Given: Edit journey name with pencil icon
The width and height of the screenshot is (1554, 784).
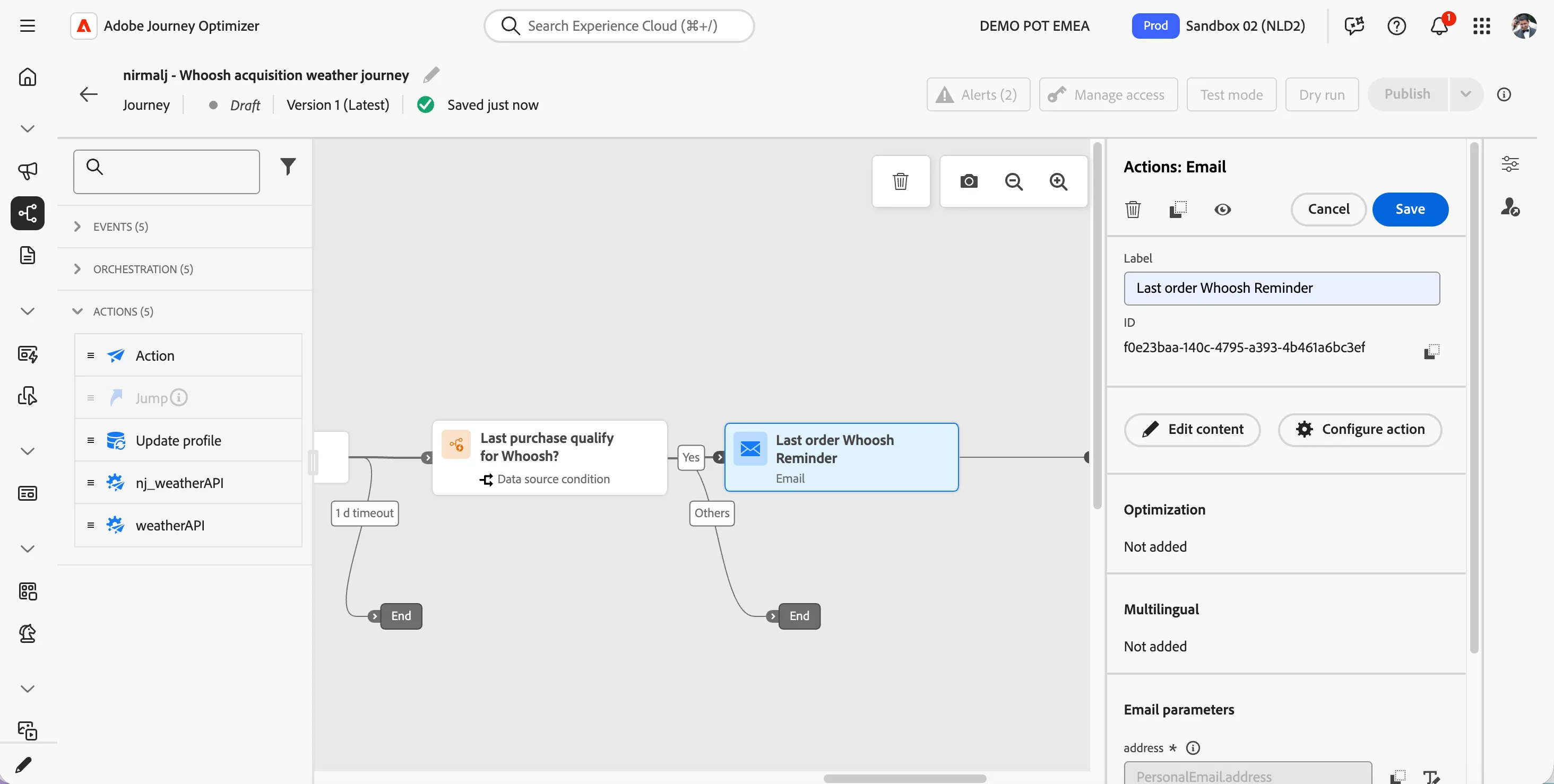Looking at the screenshot, I should point(431,75).
